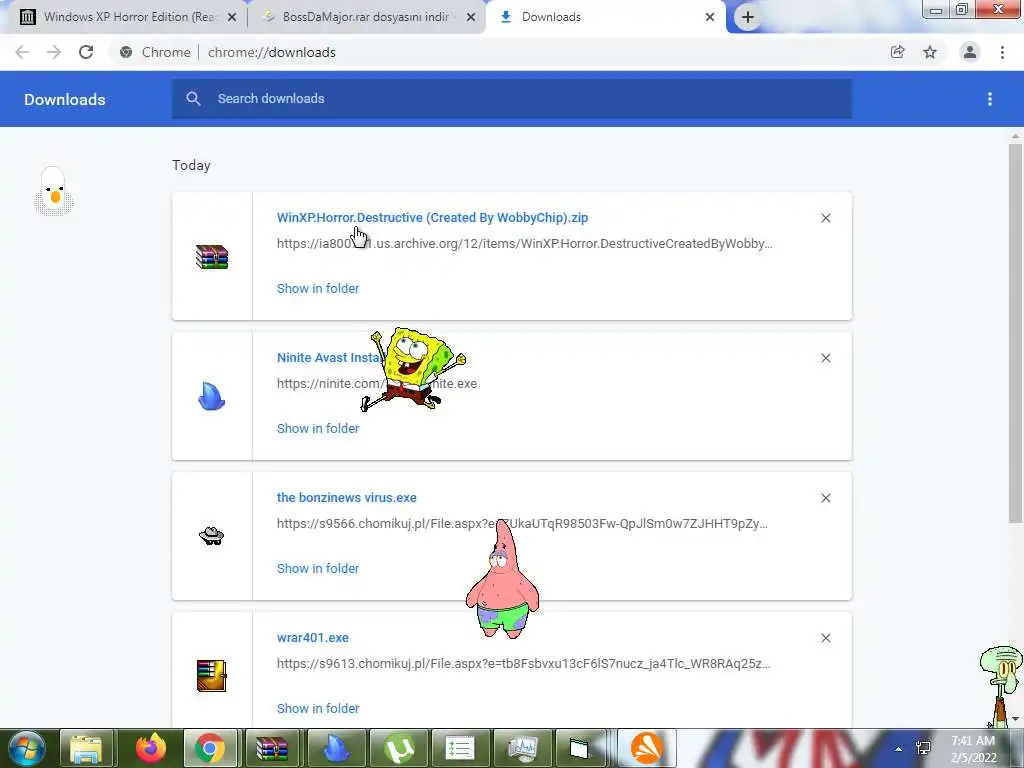Close the Windows XP Horror Edition tab
The image size is (1024, 768).
click(x=232, y=17)
